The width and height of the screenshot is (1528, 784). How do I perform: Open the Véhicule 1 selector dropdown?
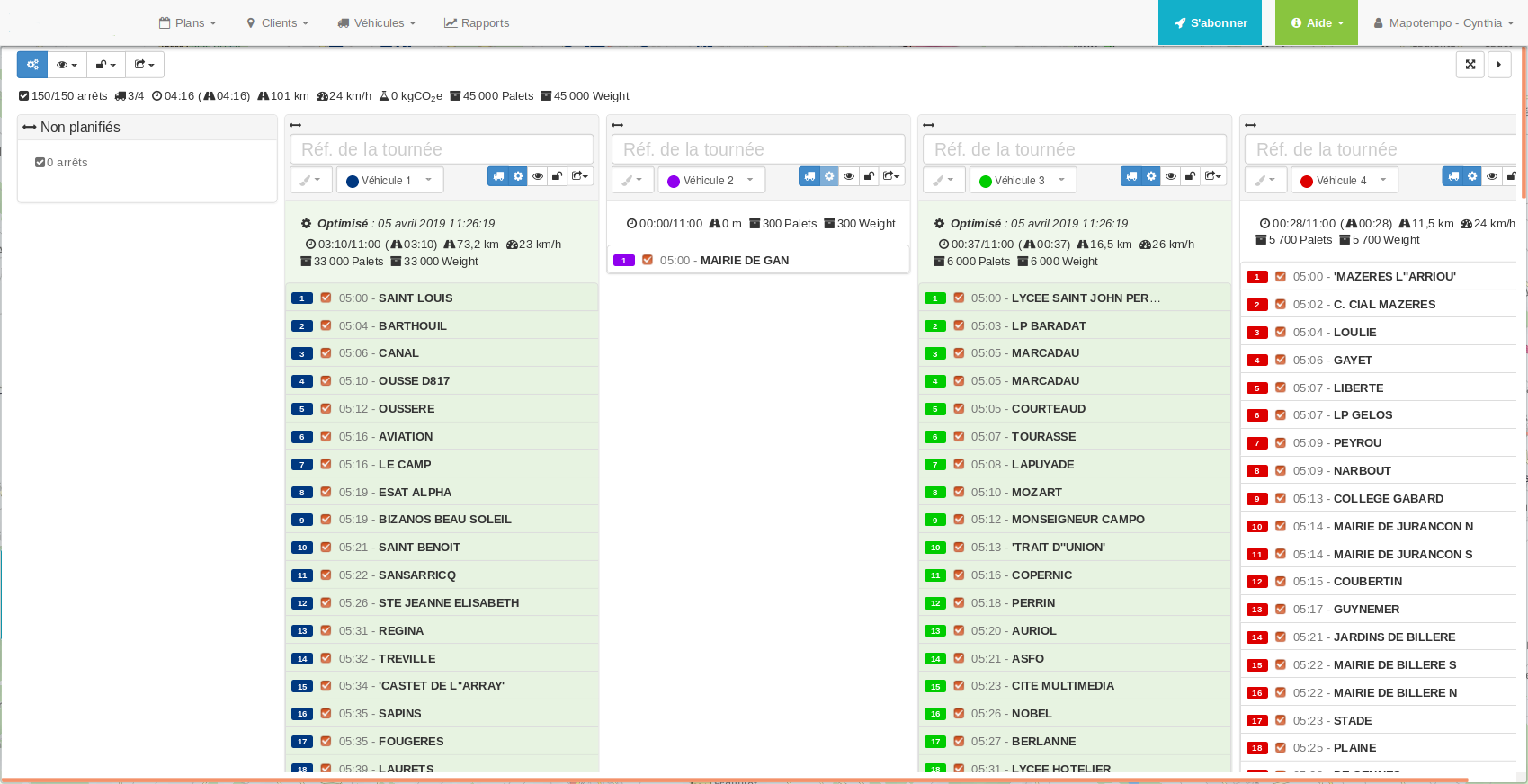389,180
